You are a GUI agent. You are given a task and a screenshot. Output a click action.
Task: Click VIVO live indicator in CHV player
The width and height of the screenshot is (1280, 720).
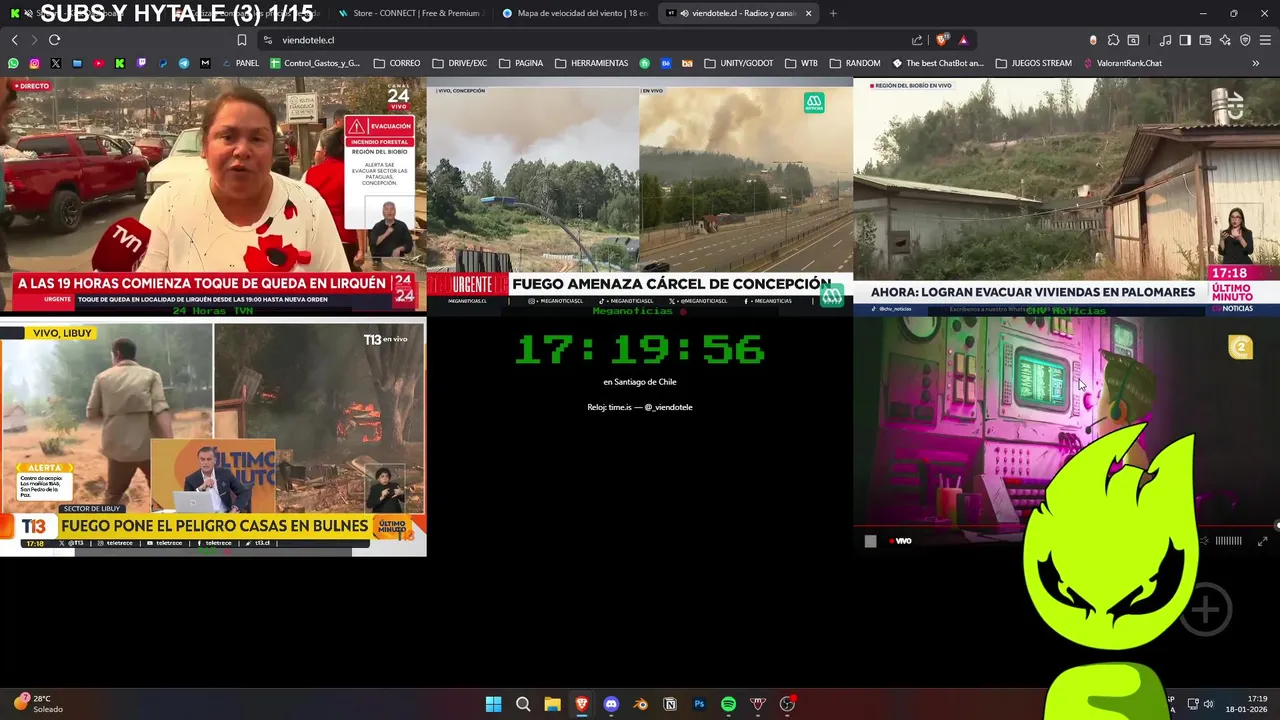coord(900,541)
